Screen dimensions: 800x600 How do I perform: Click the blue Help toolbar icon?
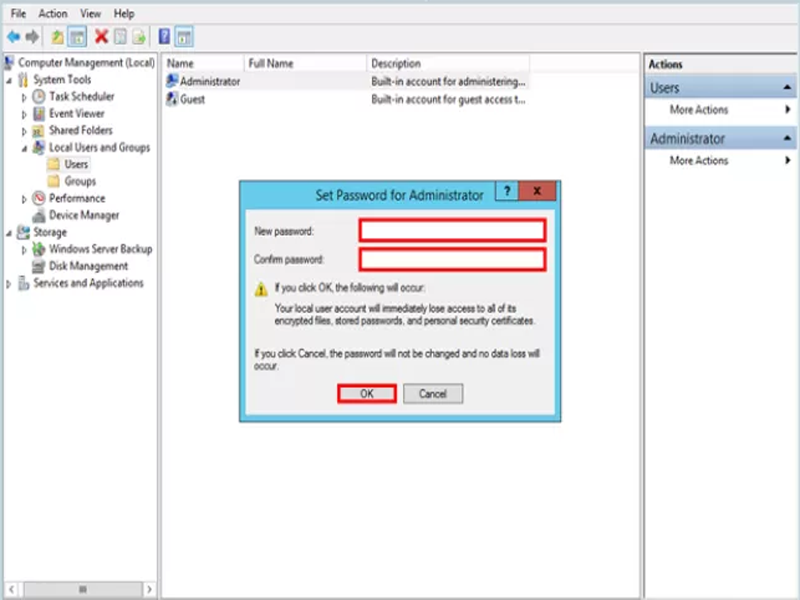(x=164, y=37)
